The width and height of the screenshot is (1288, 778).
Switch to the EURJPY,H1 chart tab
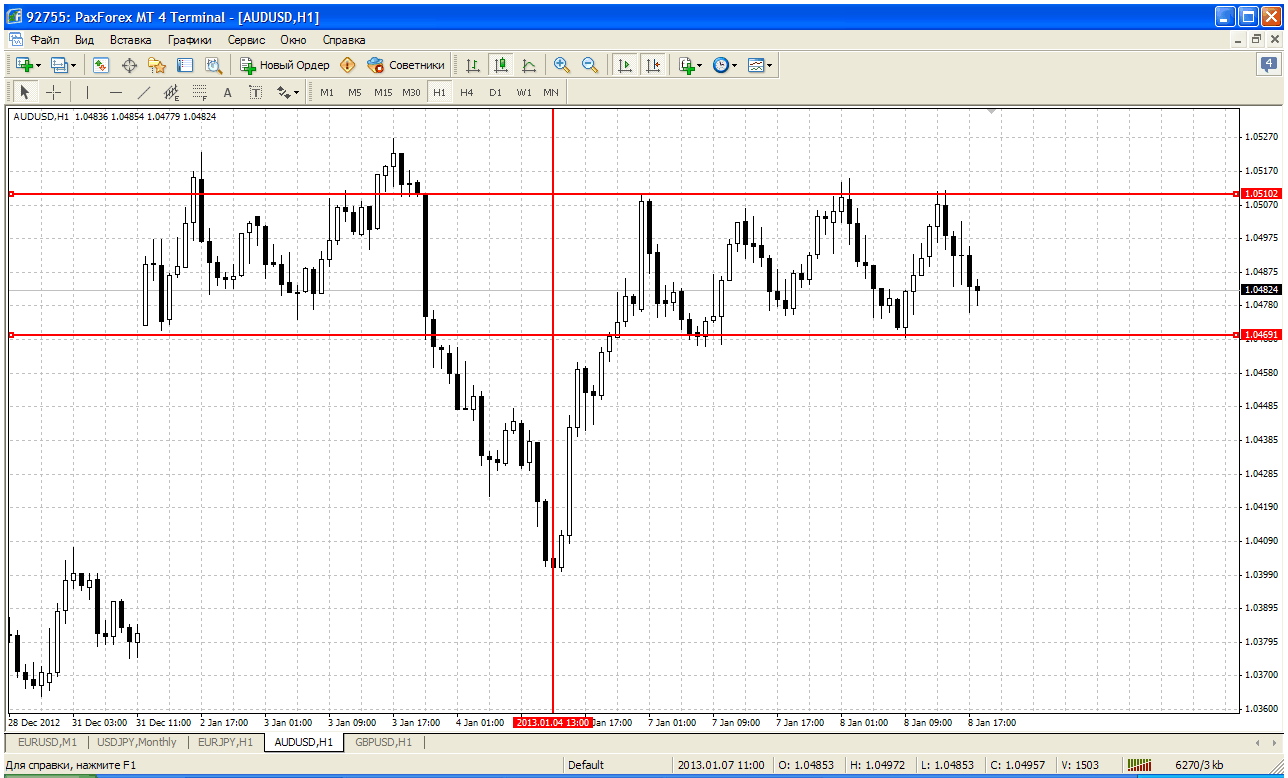[225, 742]
